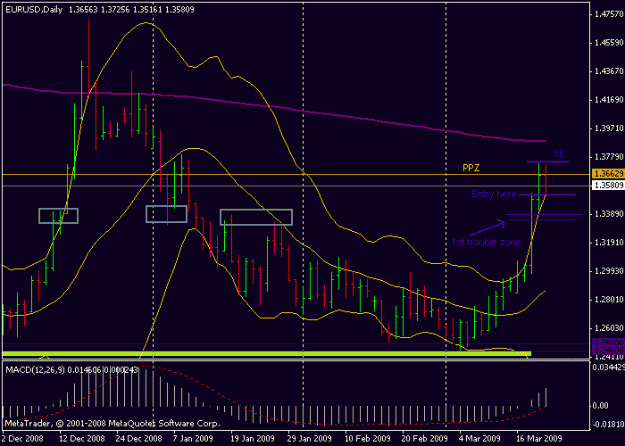Click the 1.47570 price axis label
This screenshot has width=625, height=446.
[608, 14]
